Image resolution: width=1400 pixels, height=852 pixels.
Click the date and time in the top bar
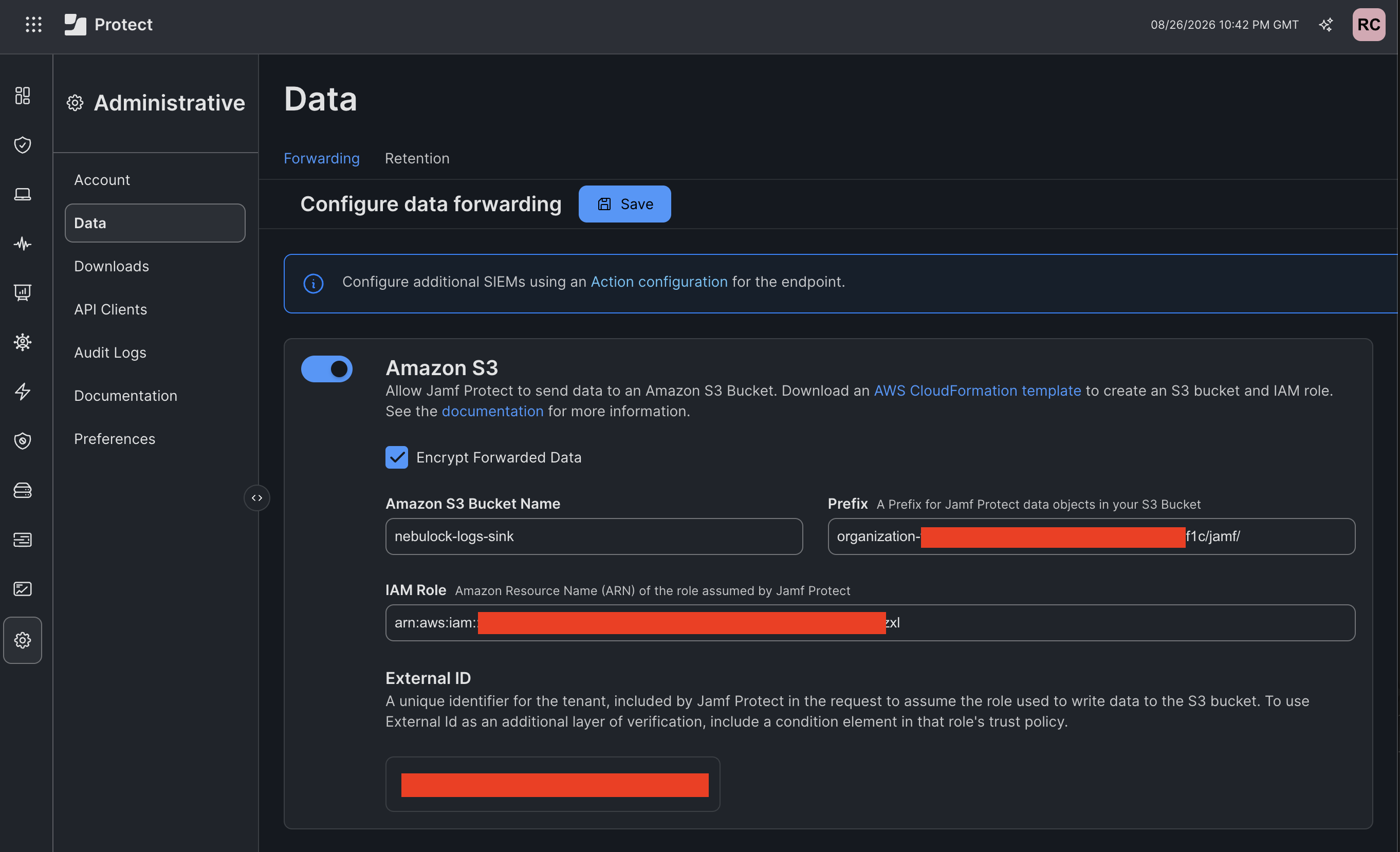point(1224,25)
